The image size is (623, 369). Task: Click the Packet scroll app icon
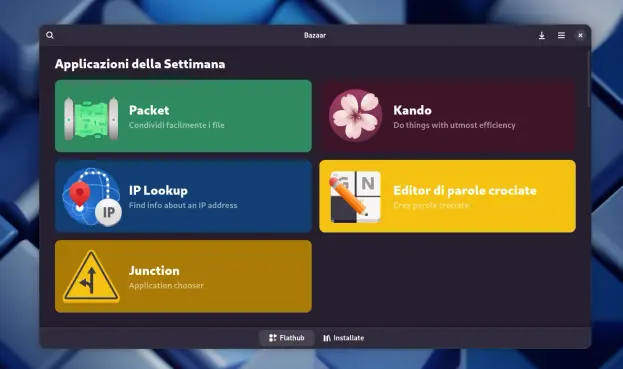(x=91, y=118)
